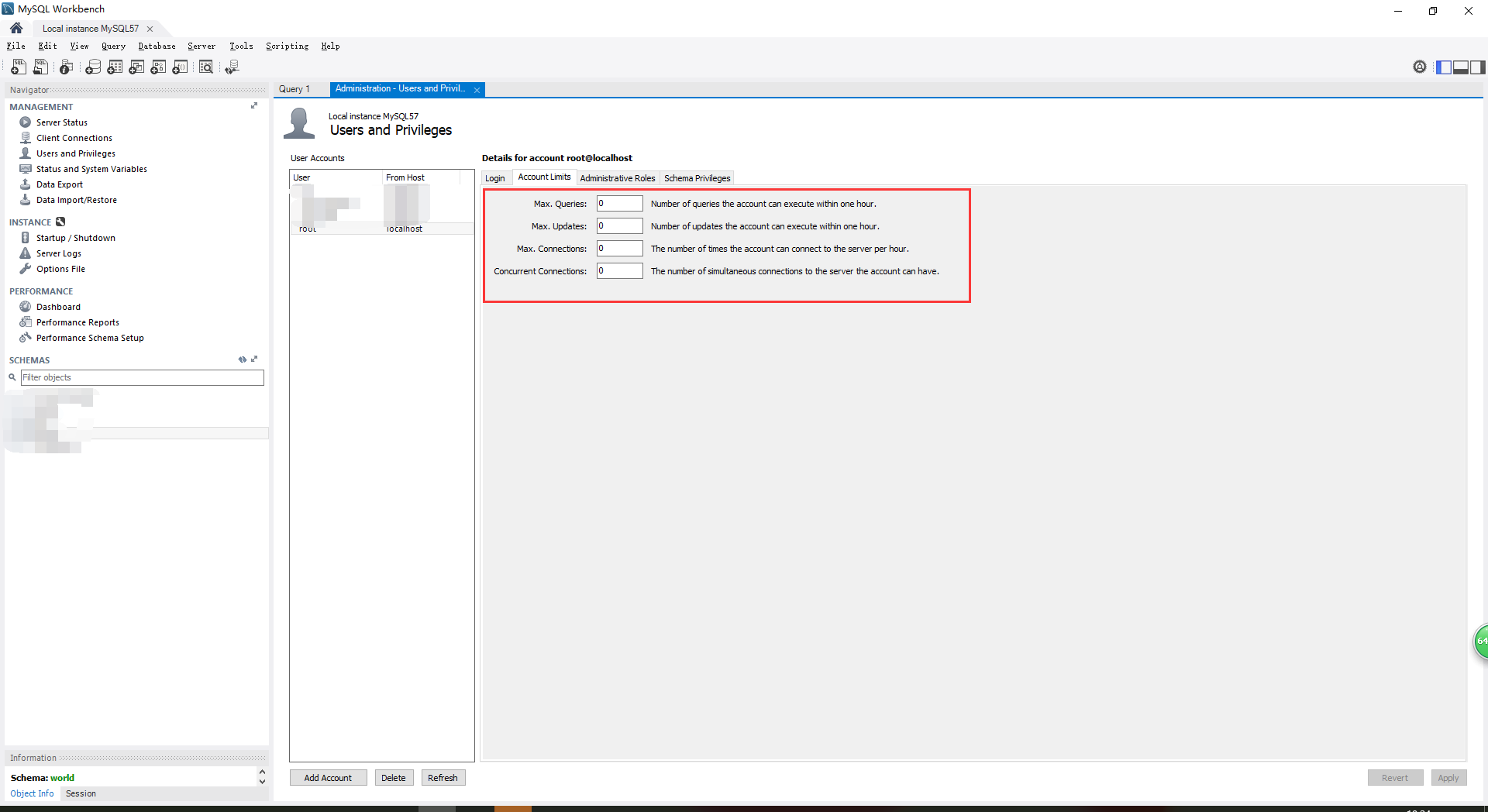Viewport: 1488px width, 812px height.
Task: Click the Delete account button
Action: coord(394,778)
